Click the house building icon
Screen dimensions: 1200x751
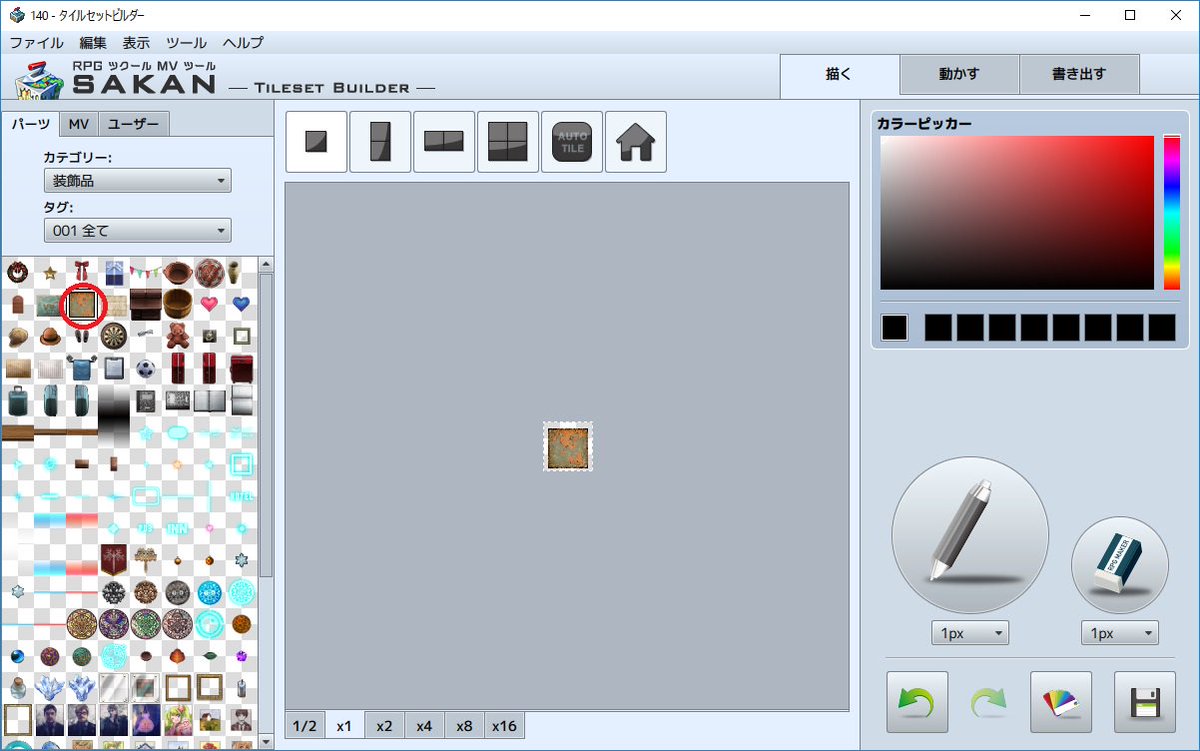pos(636,142)
